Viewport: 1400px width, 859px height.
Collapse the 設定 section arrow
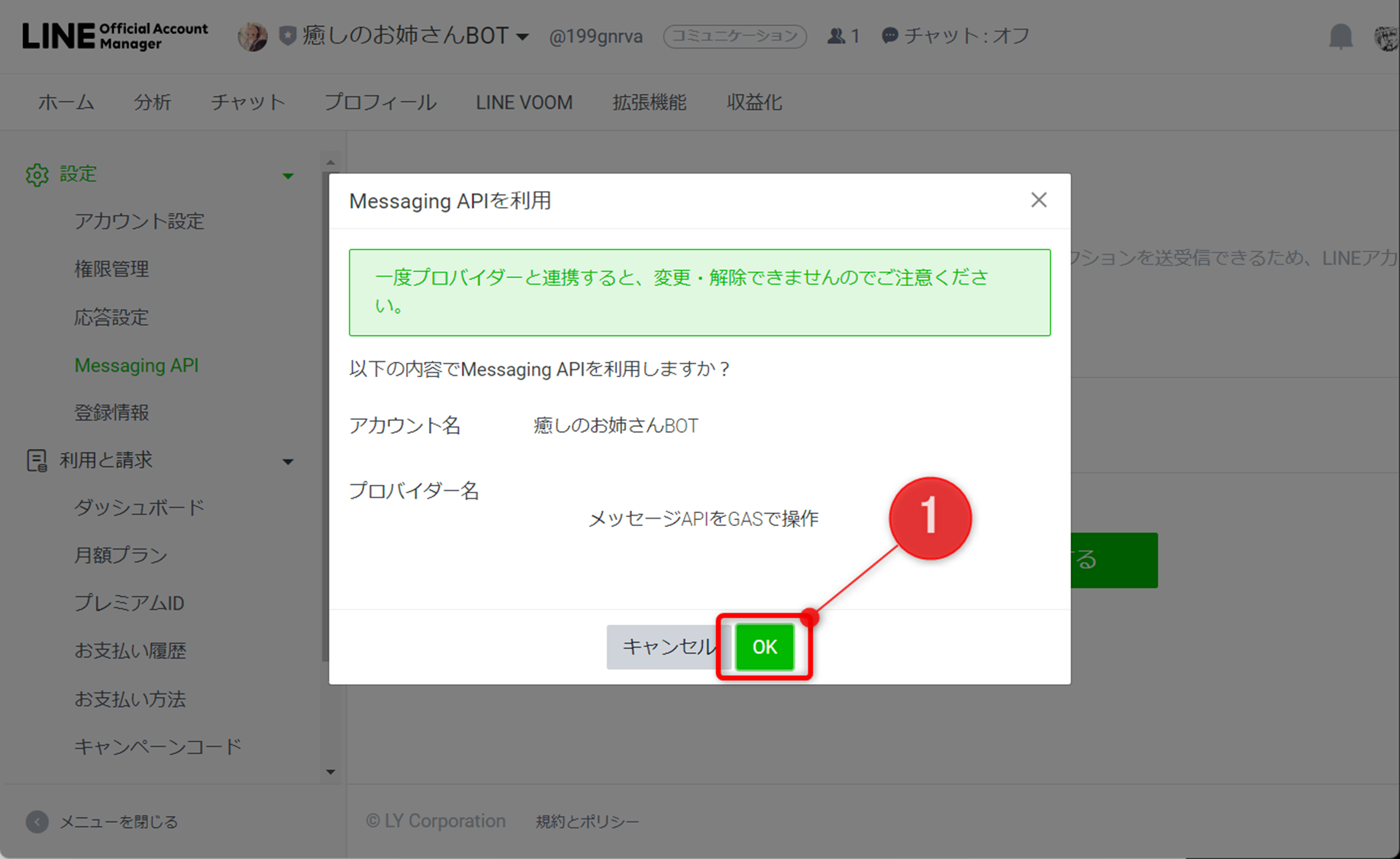288,176
